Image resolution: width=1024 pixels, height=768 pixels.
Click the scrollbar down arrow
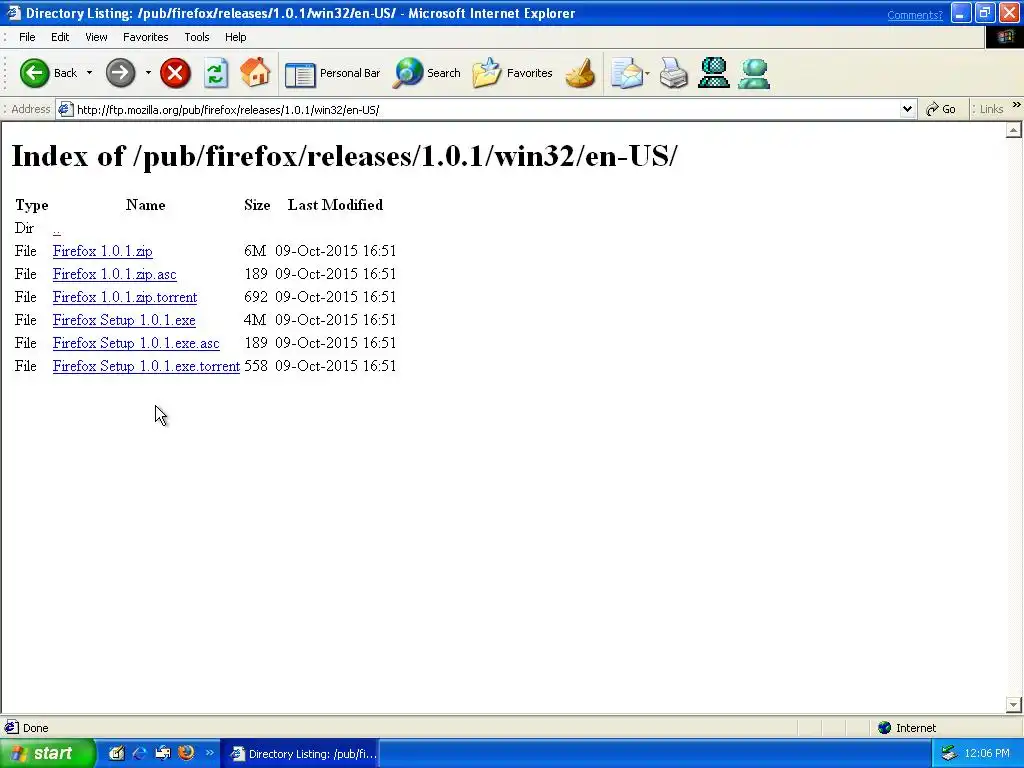(1013, 705)
